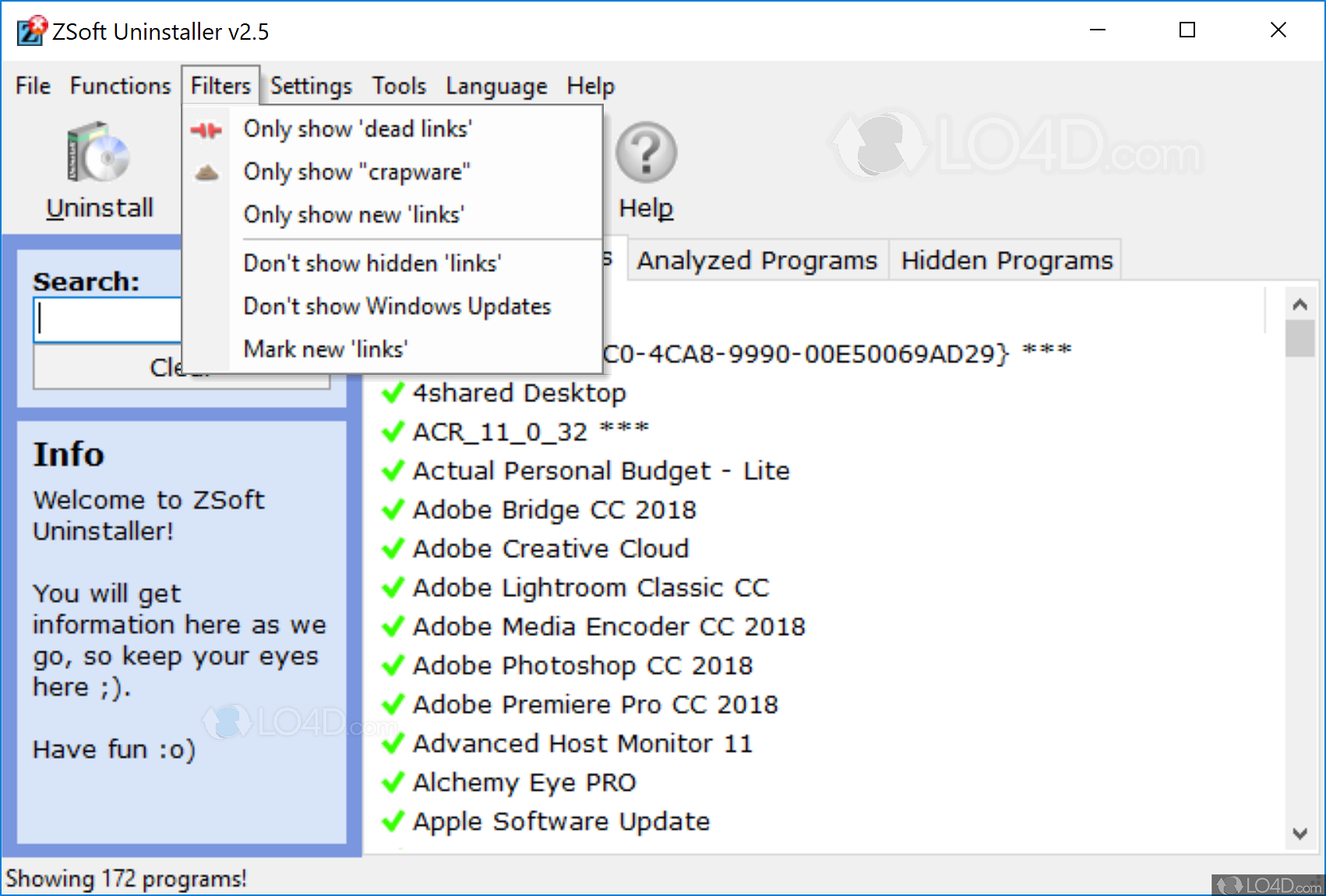Click the scroll down arrow of program list
The width and height of the screenshot is (1326, 896).
[1300, 834]
